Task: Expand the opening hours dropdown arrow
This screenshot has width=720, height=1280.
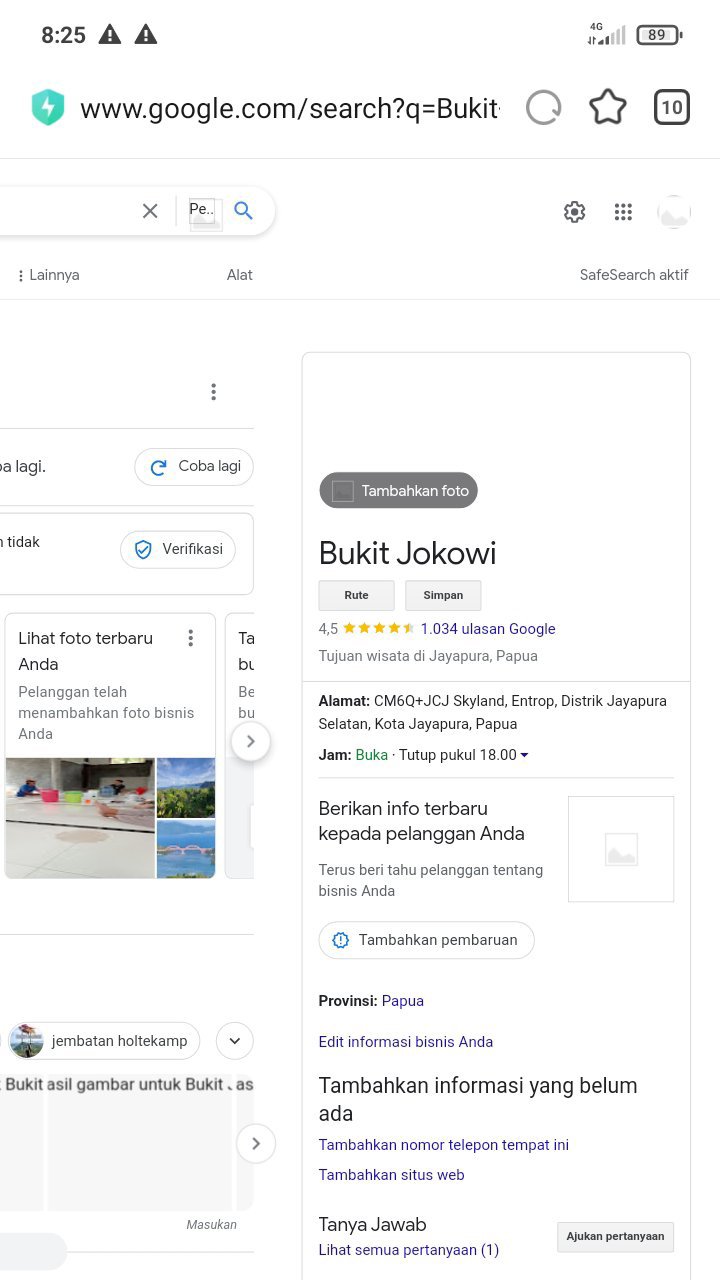Action: pos(525,756)
